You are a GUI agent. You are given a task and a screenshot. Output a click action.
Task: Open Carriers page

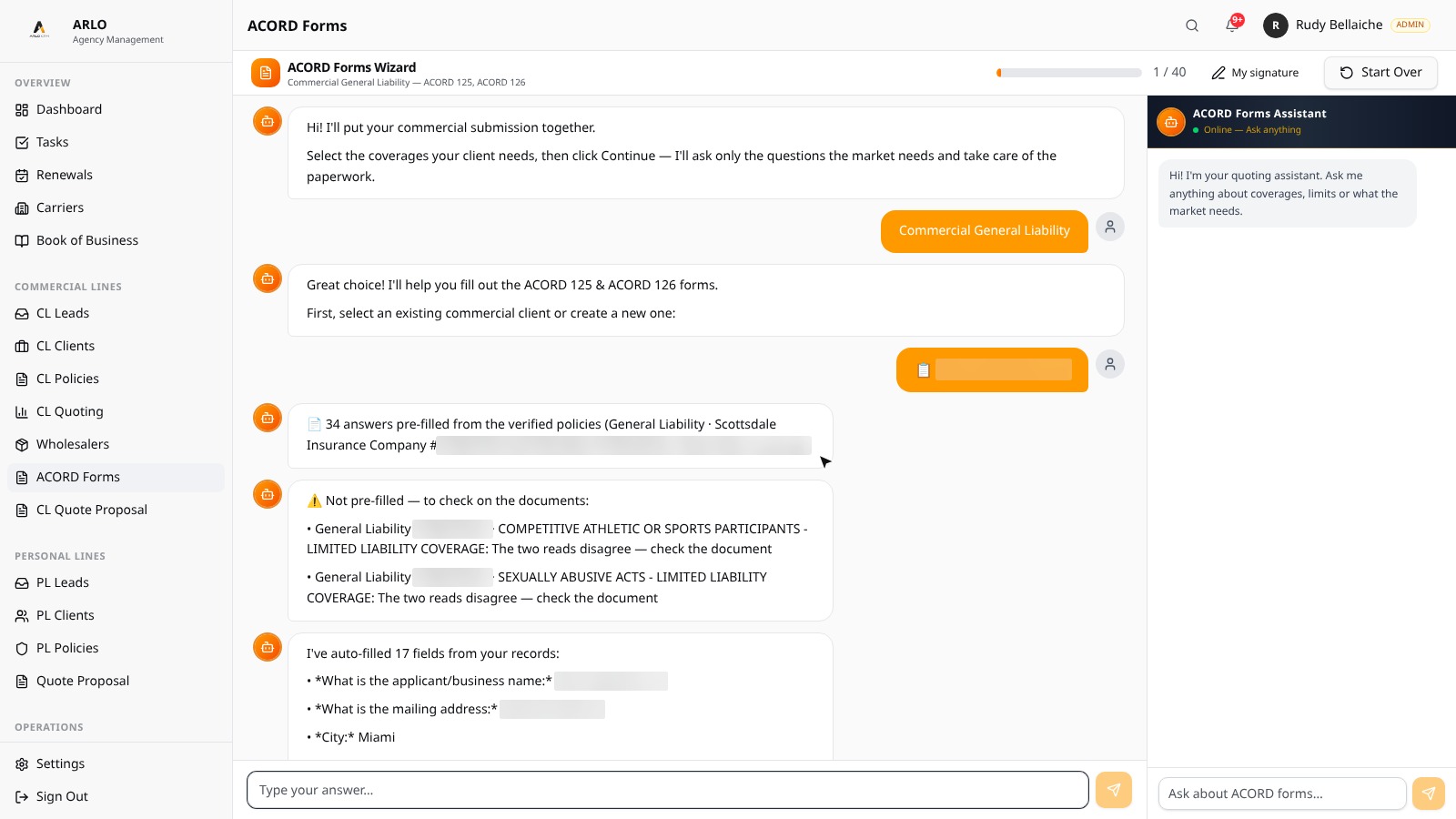click(116, 207)
